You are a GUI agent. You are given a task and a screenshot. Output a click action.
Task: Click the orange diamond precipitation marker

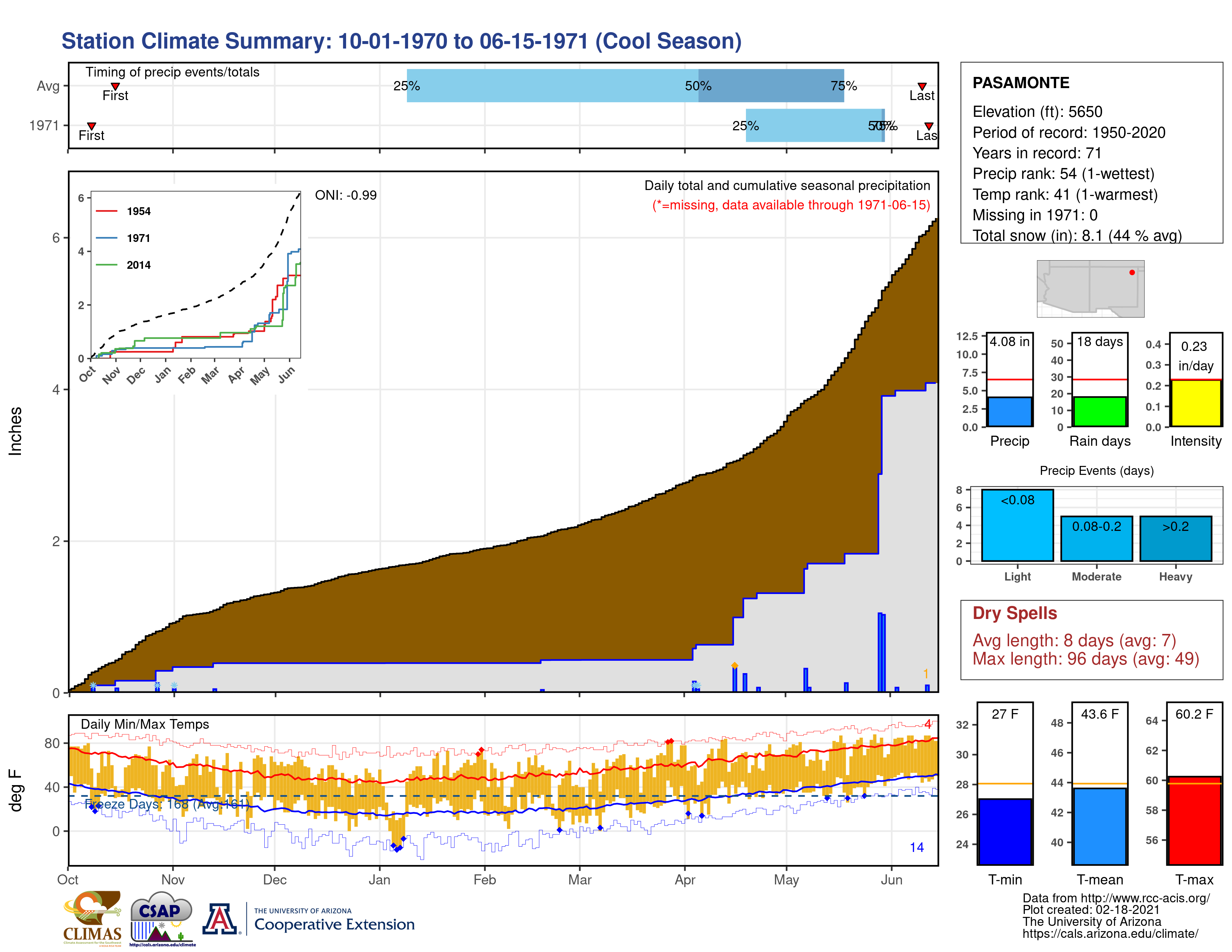734,666
